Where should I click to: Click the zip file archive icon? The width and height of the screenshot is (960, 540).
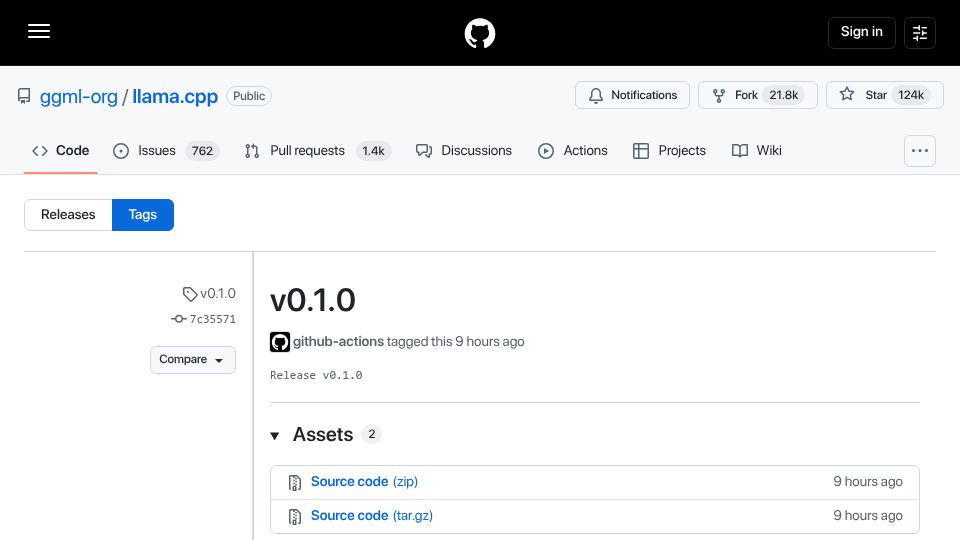click(294, 482)
